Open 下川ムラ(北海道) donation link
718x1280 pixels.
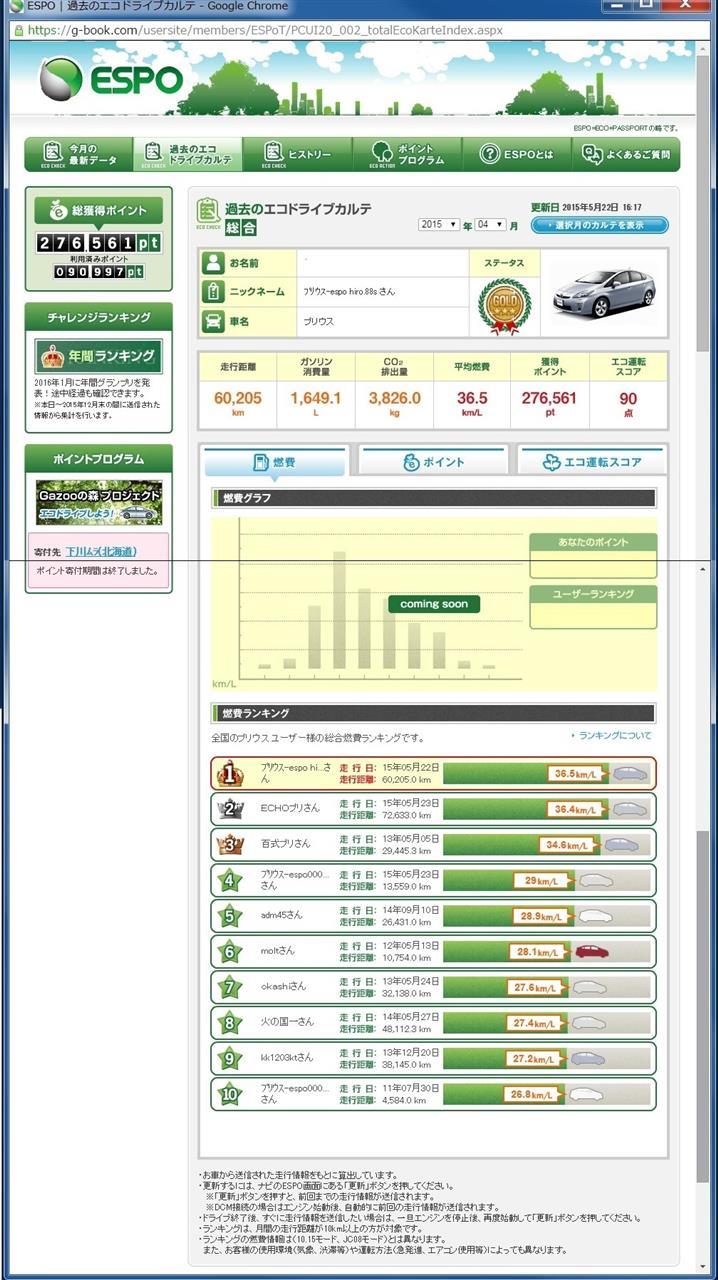coord(101,551)
